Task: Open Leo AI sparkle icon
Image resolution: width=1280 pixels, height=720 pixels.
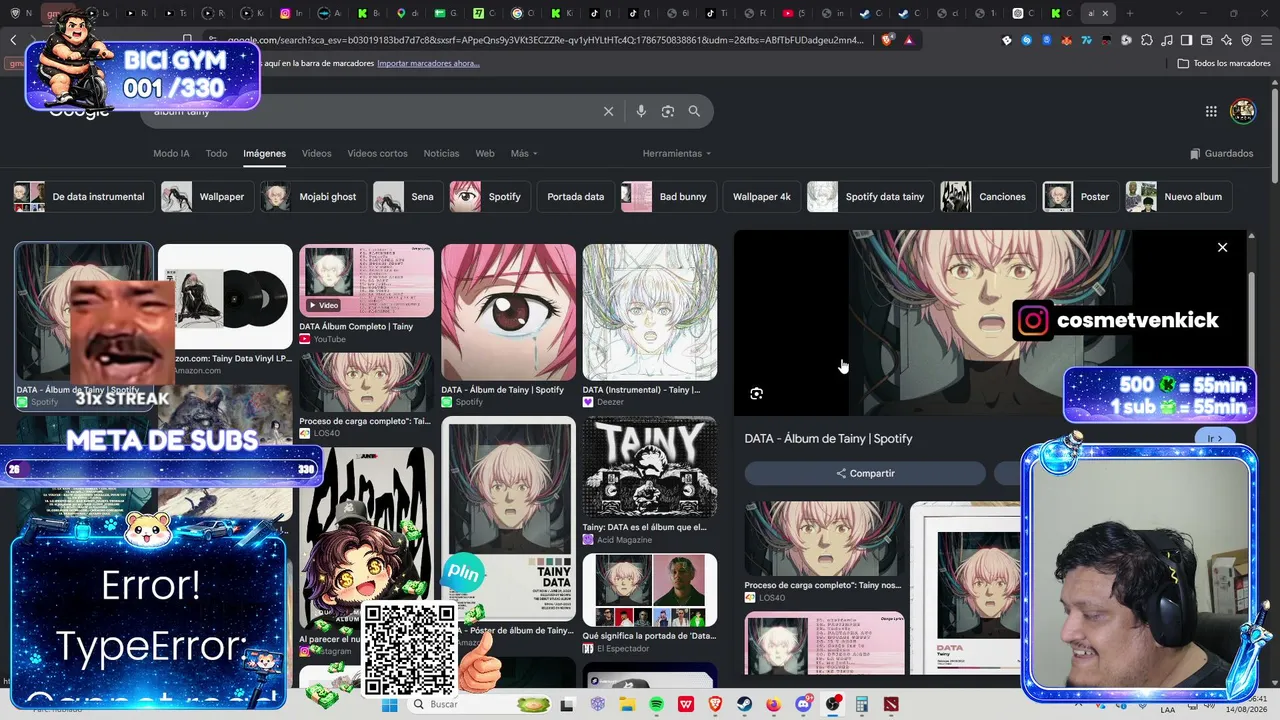Action: tap(1226, 40)
